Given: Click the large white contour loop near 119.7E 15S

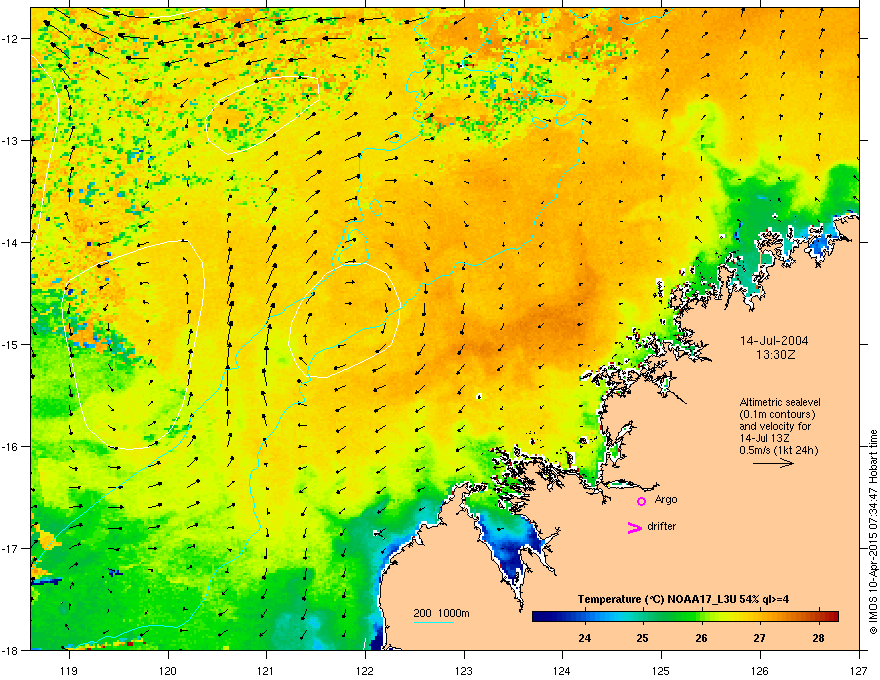Looking at the screenshot, I should pos(133,344).
